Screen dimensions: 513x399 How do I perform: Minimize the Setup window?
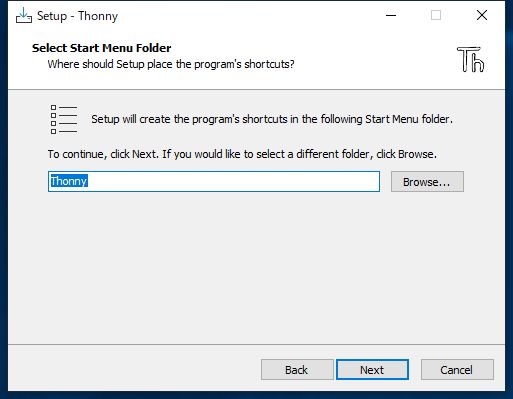(391, 15)
